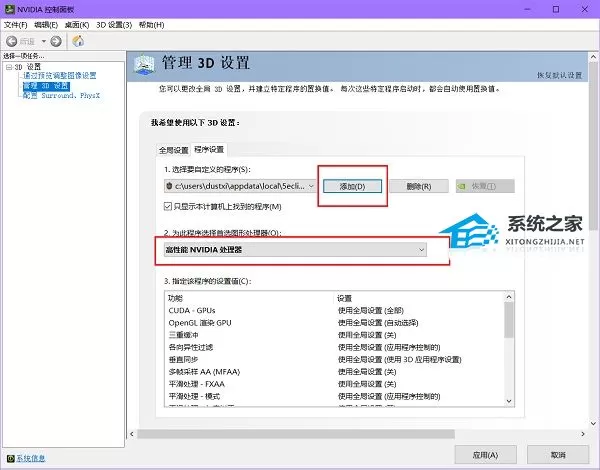Toggle 只显示本计算机上找到的程序 checkbox
600x470 pixels.
[x=168, y=207]
